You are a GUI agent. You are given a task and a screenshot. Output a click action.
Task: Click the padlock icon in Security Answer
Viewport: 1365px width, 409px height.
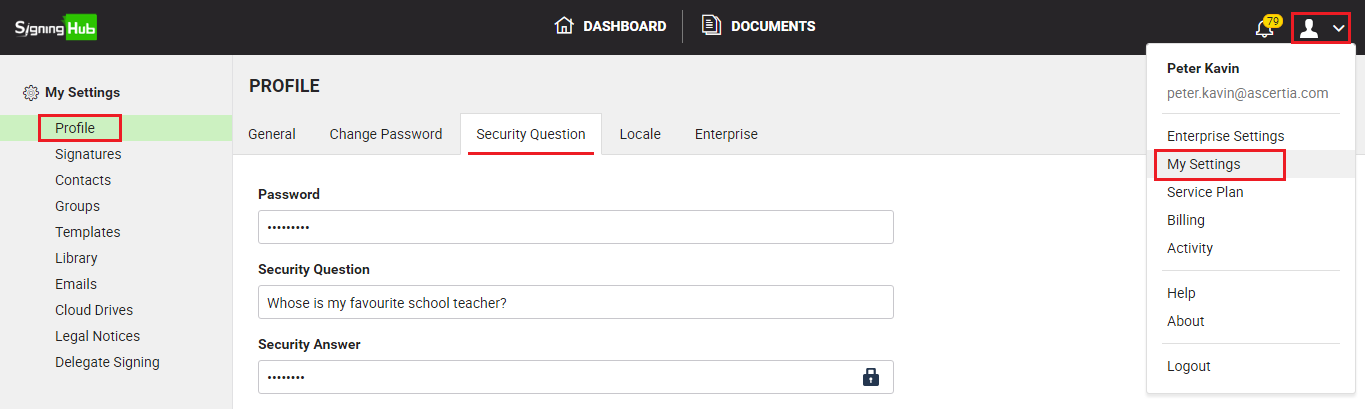[870, 377]
